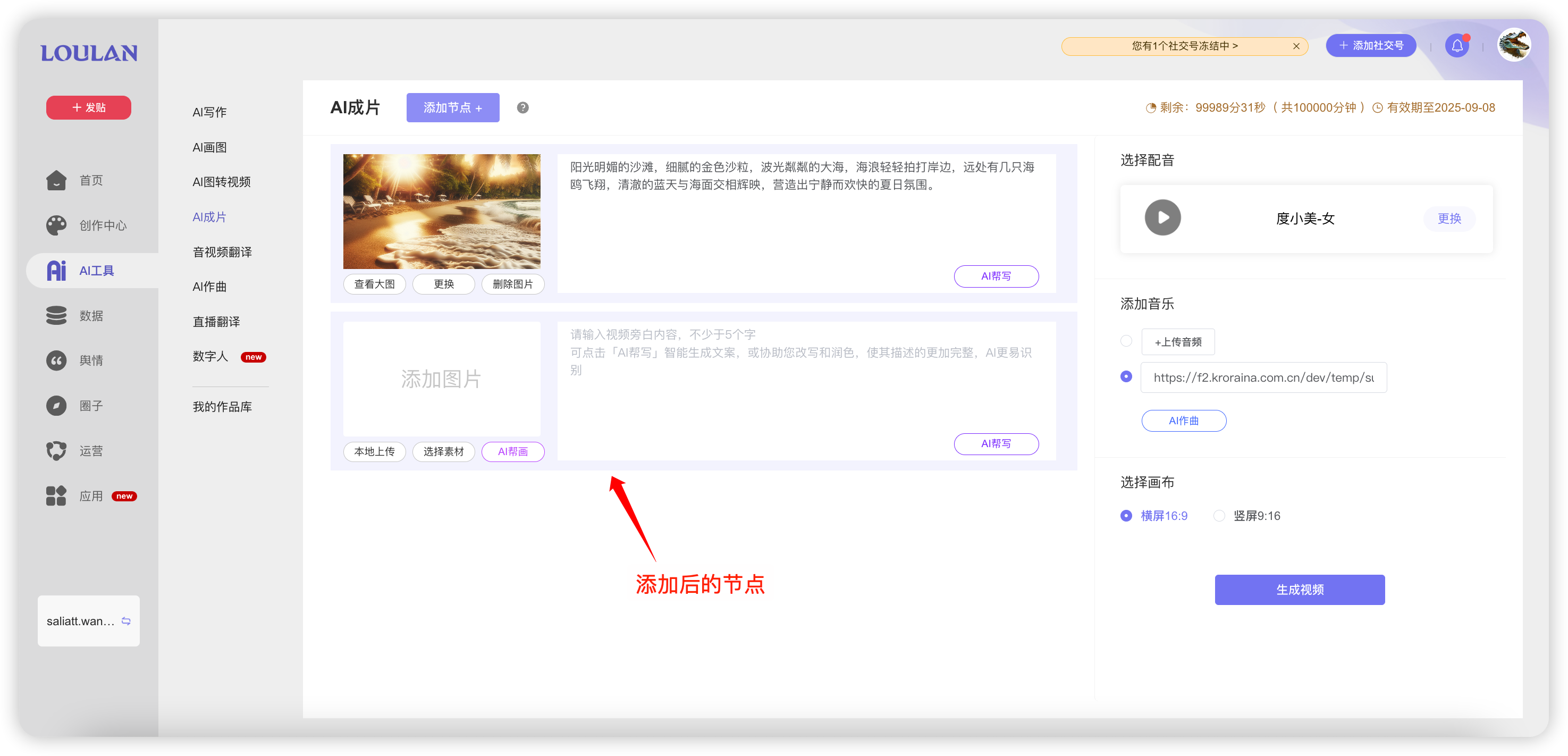Open AI图转视频 menu item
The height and width of the screenshot is (756, 1568).
coord(222,182)
